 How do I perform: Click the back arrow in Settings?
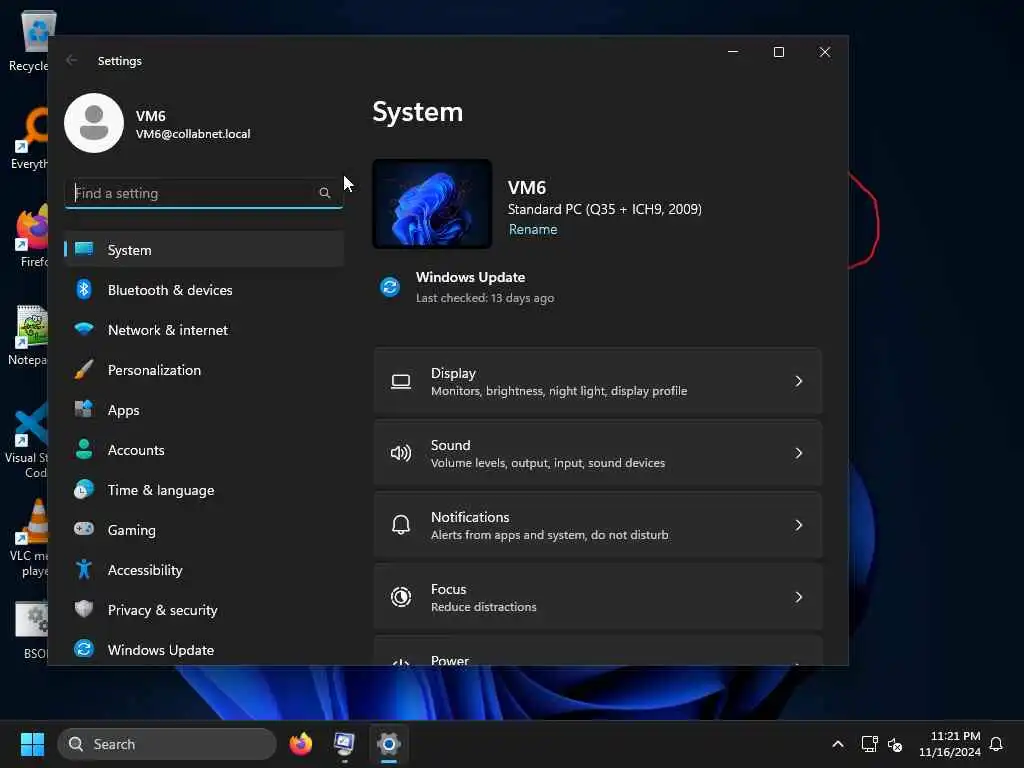click(x=72, y=60)
